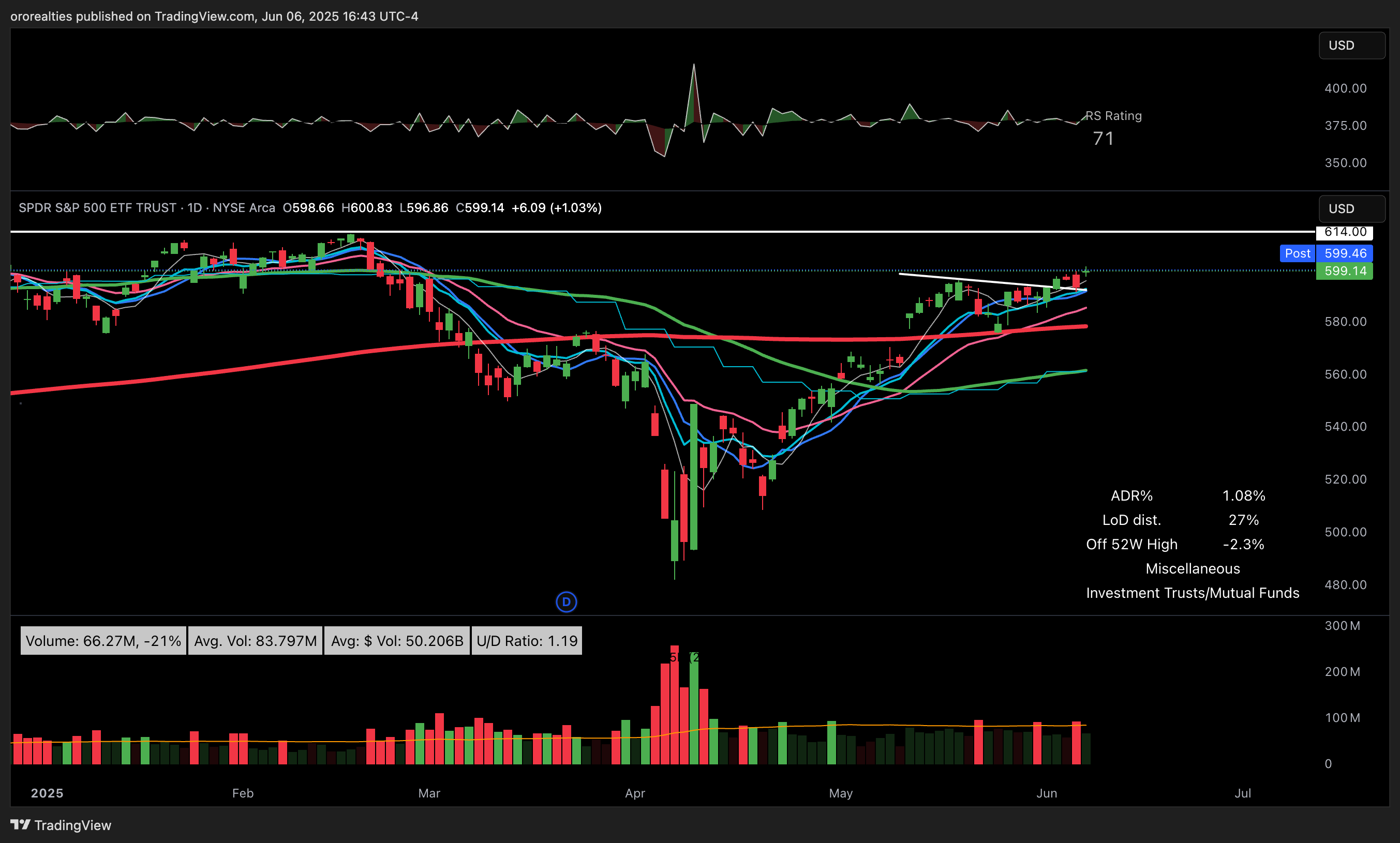Click the blue Post label
This screenshot has height=843, width=1400.
pyautogui.click(x=1297, y=253)
